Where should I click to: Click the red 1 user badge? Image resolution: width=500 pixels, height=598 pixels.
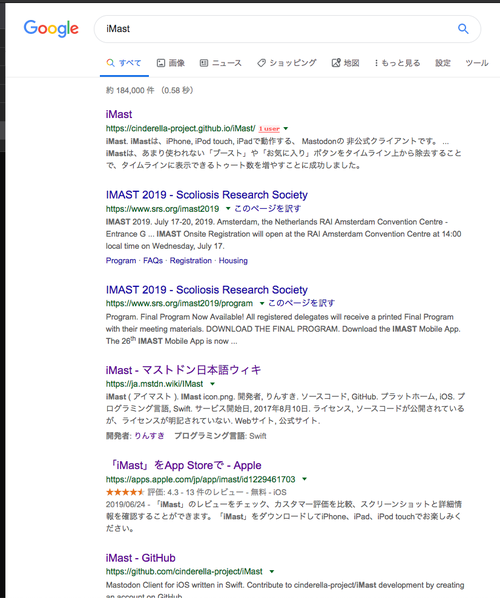(269, 129)
